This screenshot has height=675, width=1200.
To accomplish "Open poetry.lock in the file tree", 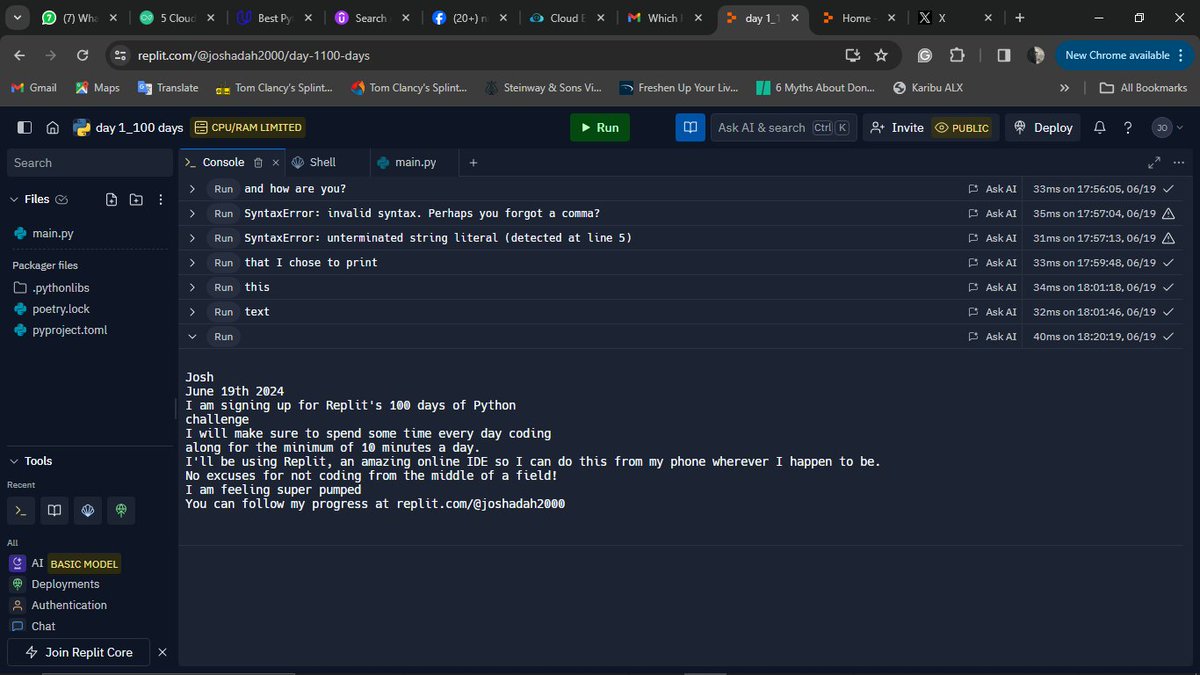I will 61,309.
